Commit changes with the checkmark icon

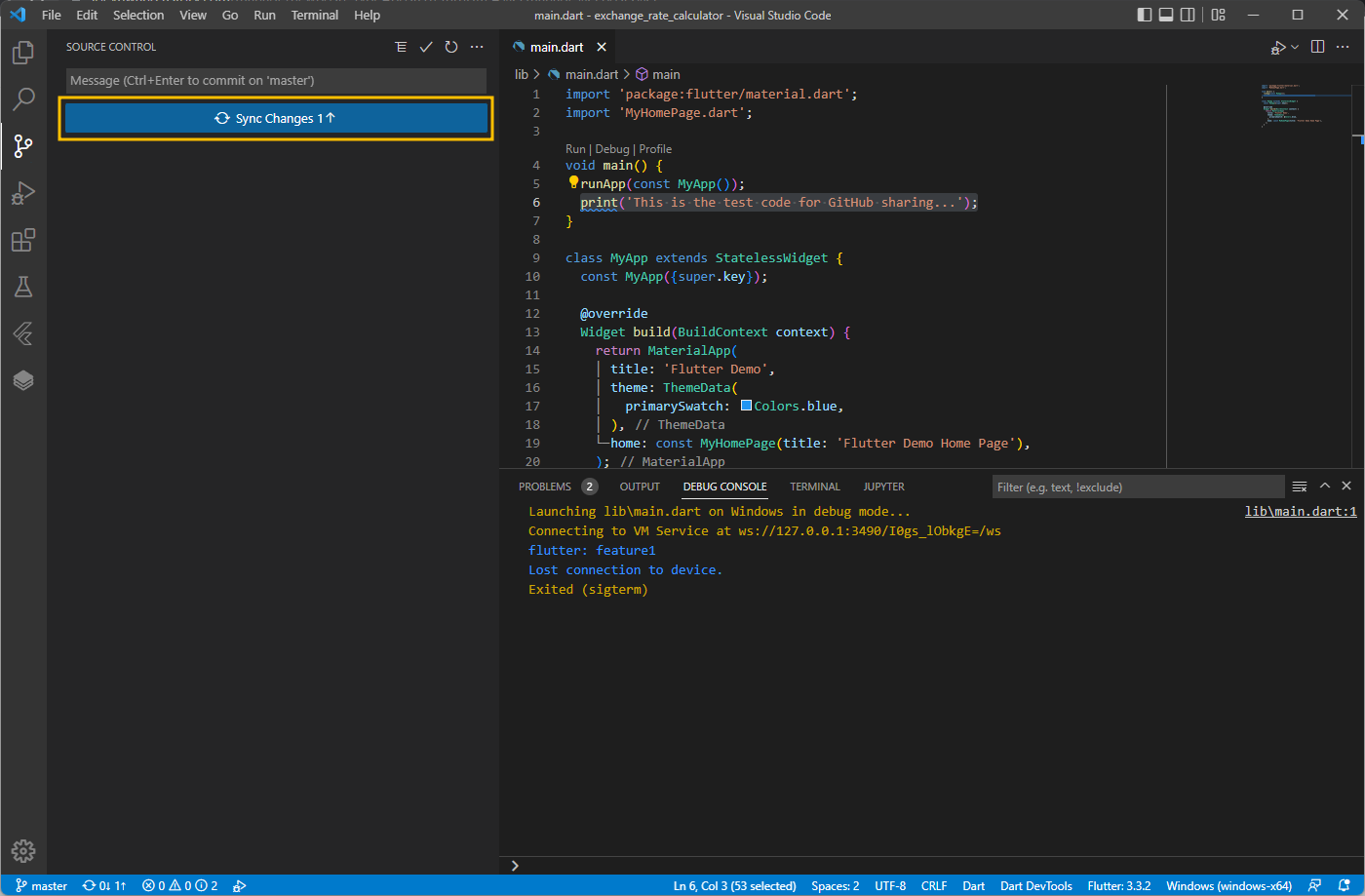coord(426,47)
